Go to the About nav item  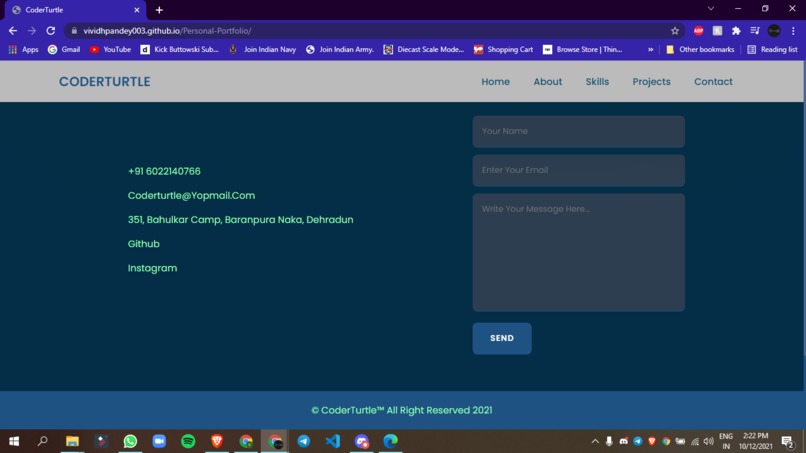[547, 82]
